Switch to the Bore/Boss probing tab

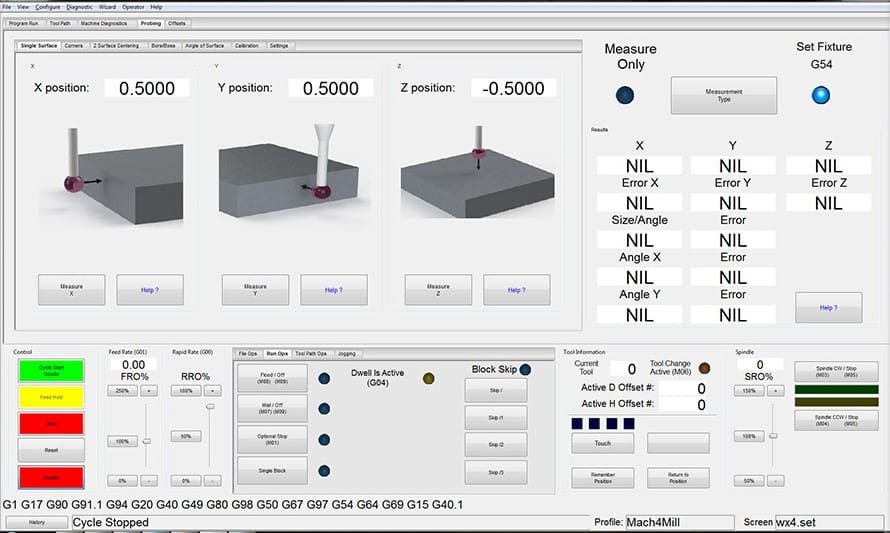click(164, 46)
